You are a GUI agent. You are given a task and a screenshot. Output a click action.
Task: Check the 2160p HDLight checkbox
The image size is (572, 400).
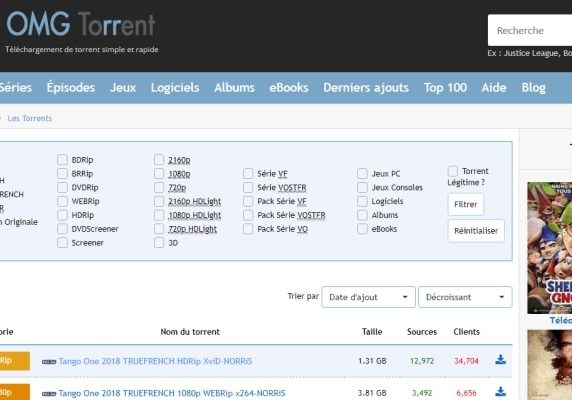(x=159, y=201)
